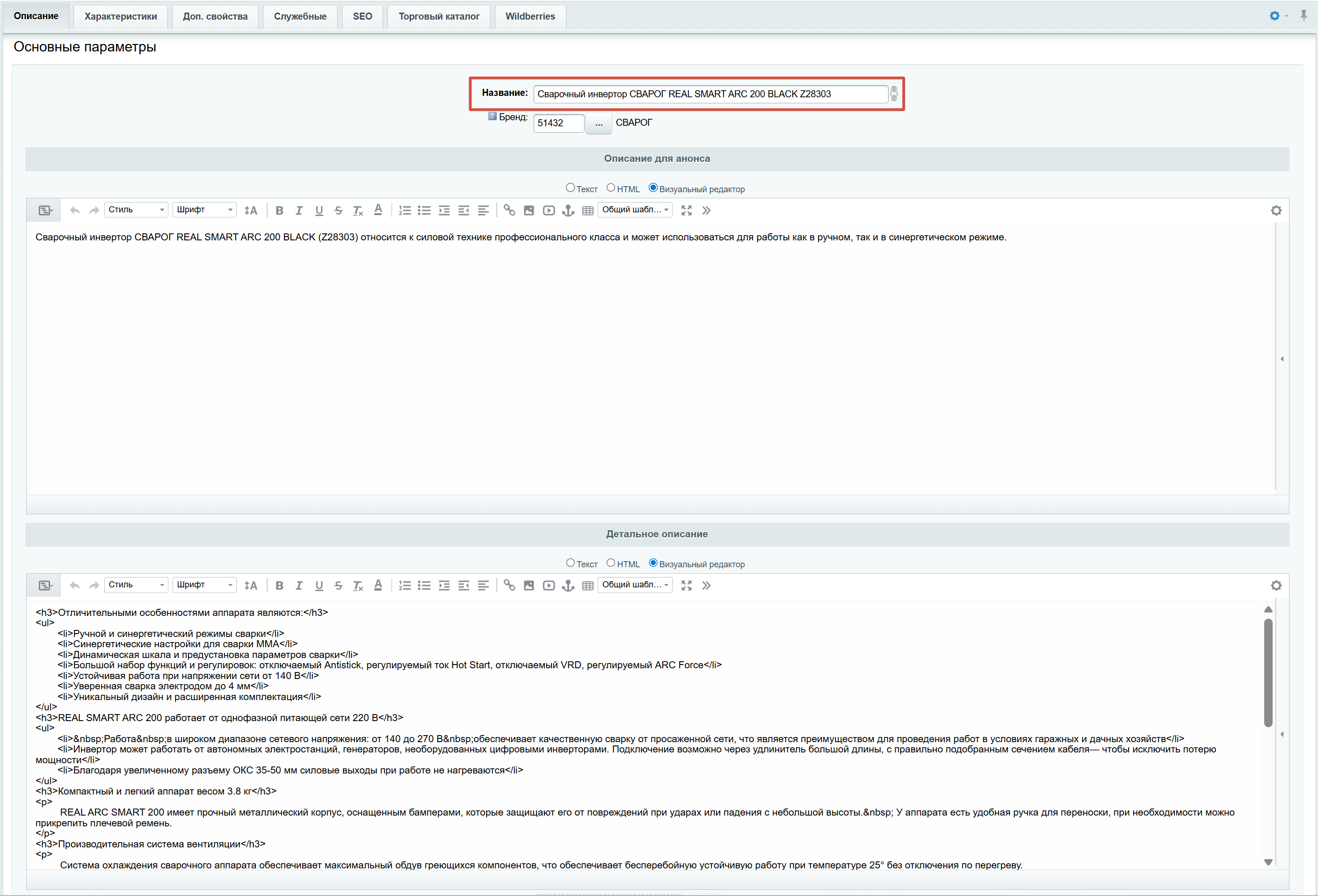Viewport: 1318px width, 896px height.
Task: Click the Название input field
Action: pos(710,94)
